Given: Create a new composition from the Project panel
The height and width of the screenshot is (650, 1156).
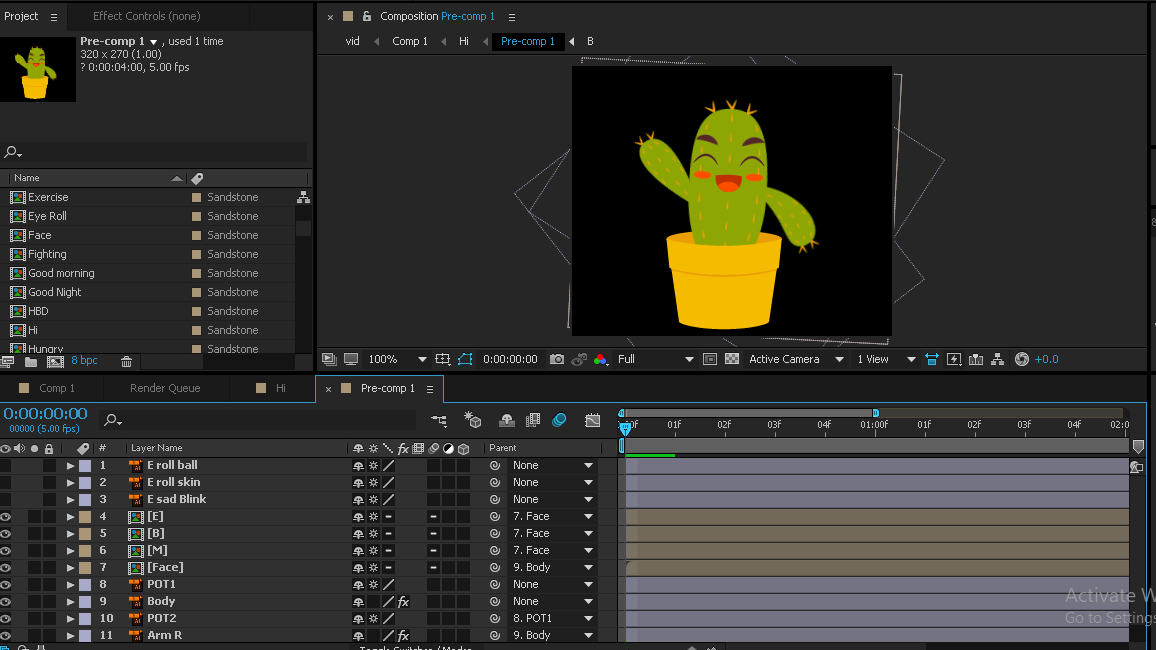Looking at the screenshot, I should pyautogui.click(x=55, y=362).
